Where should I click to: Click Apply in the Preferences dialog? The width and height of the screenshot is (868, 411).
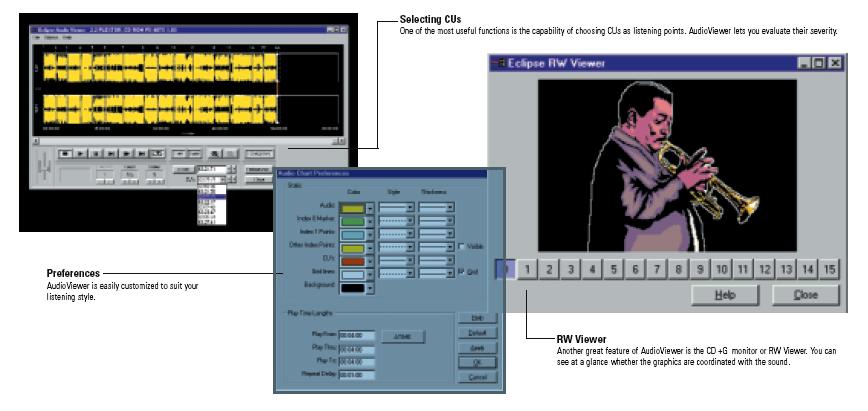coord(478,347)
